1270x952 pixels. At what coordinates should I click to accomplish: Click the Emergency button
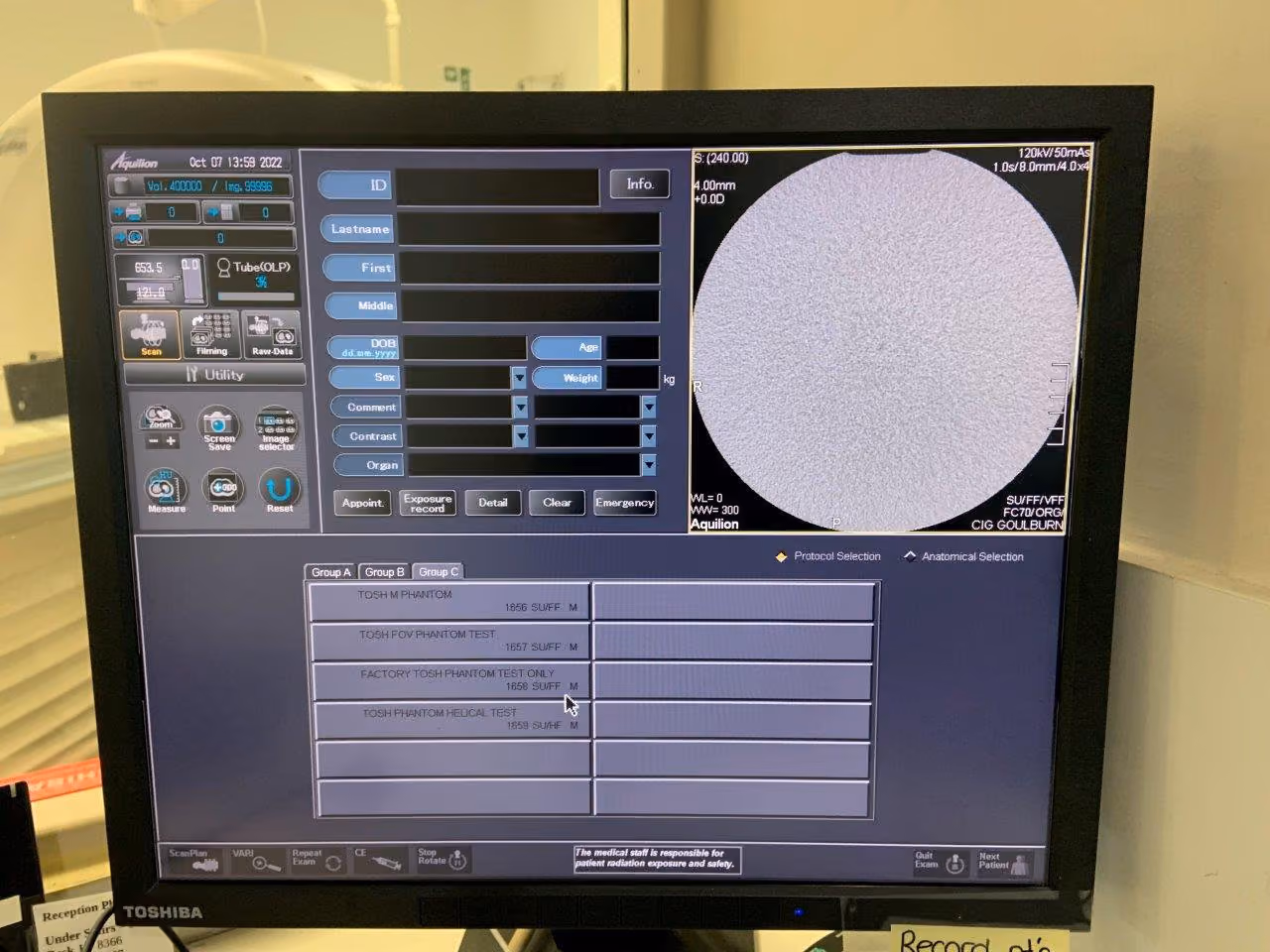[x=624, y=503]
